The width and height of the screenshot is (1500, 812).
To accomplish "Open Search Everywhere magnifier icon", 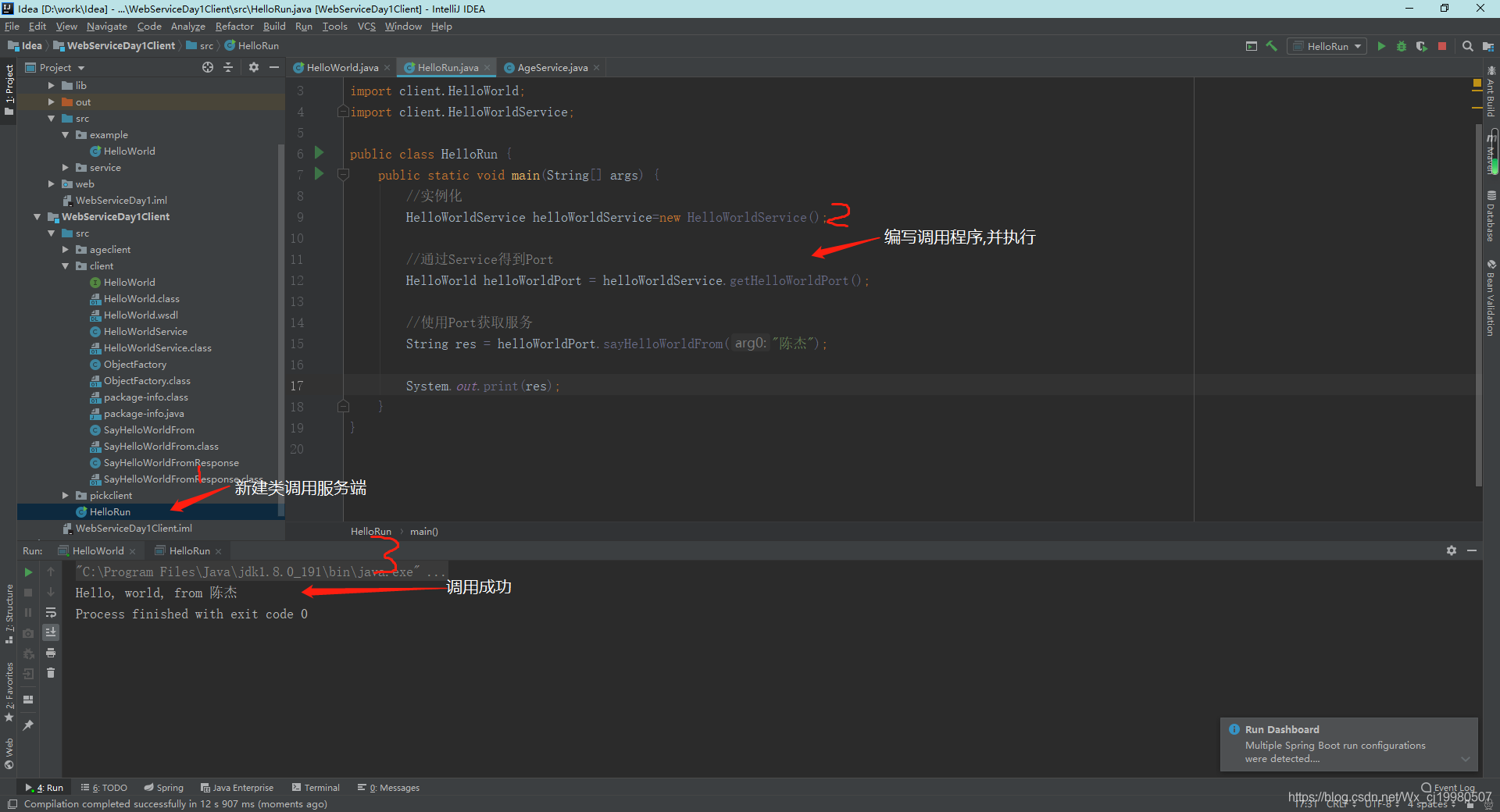I will tap(1468, 46).
